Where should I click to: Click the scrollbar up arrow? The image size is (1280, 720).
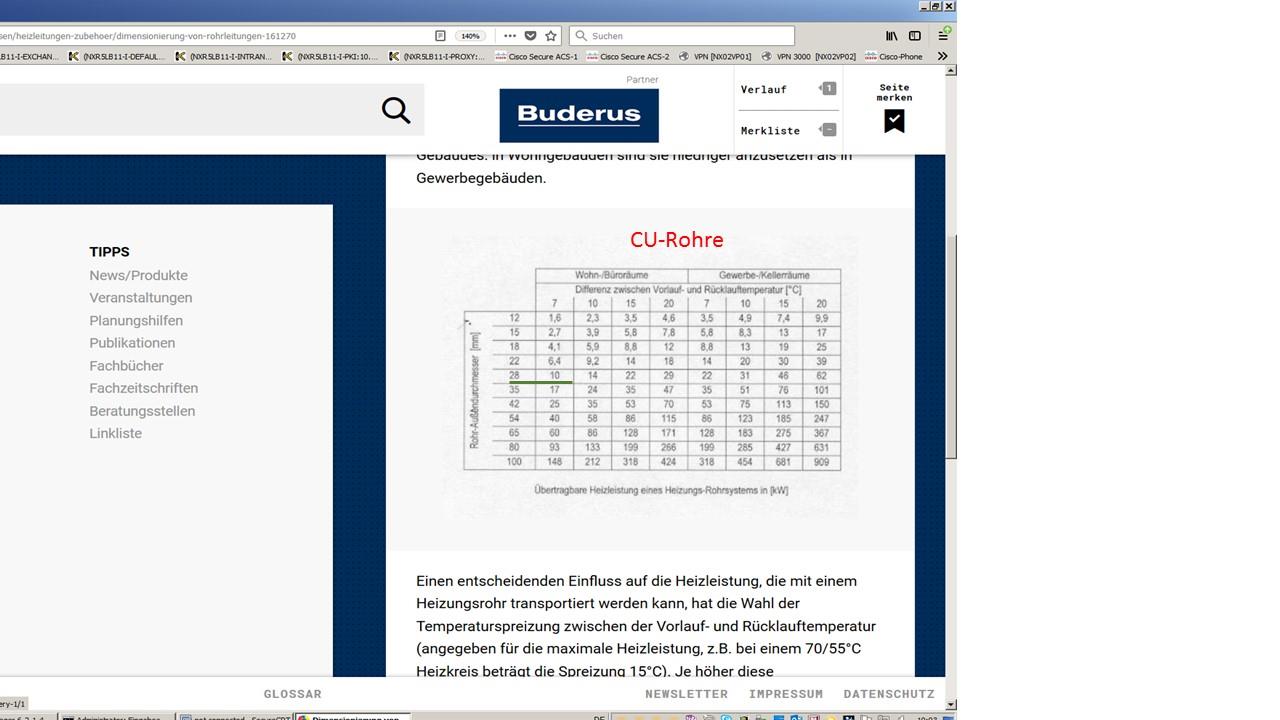[x=951, y=71]
